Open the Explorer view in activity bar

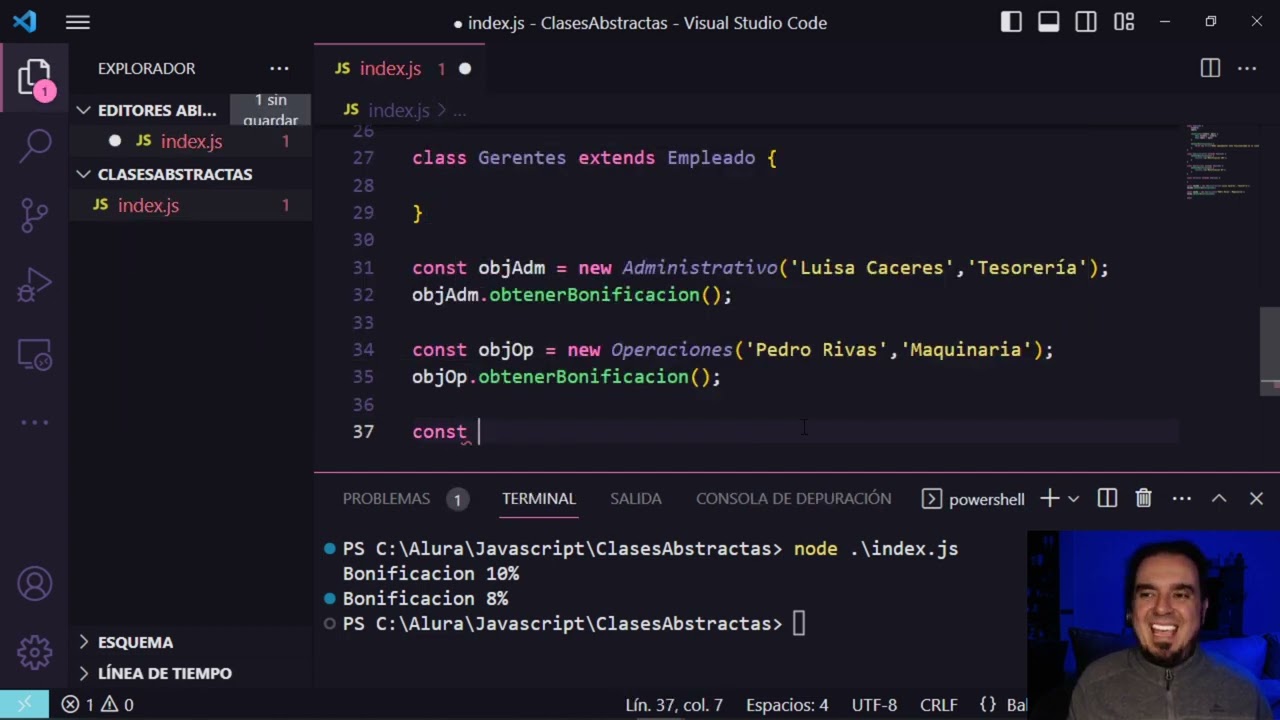tap(34, 78)
